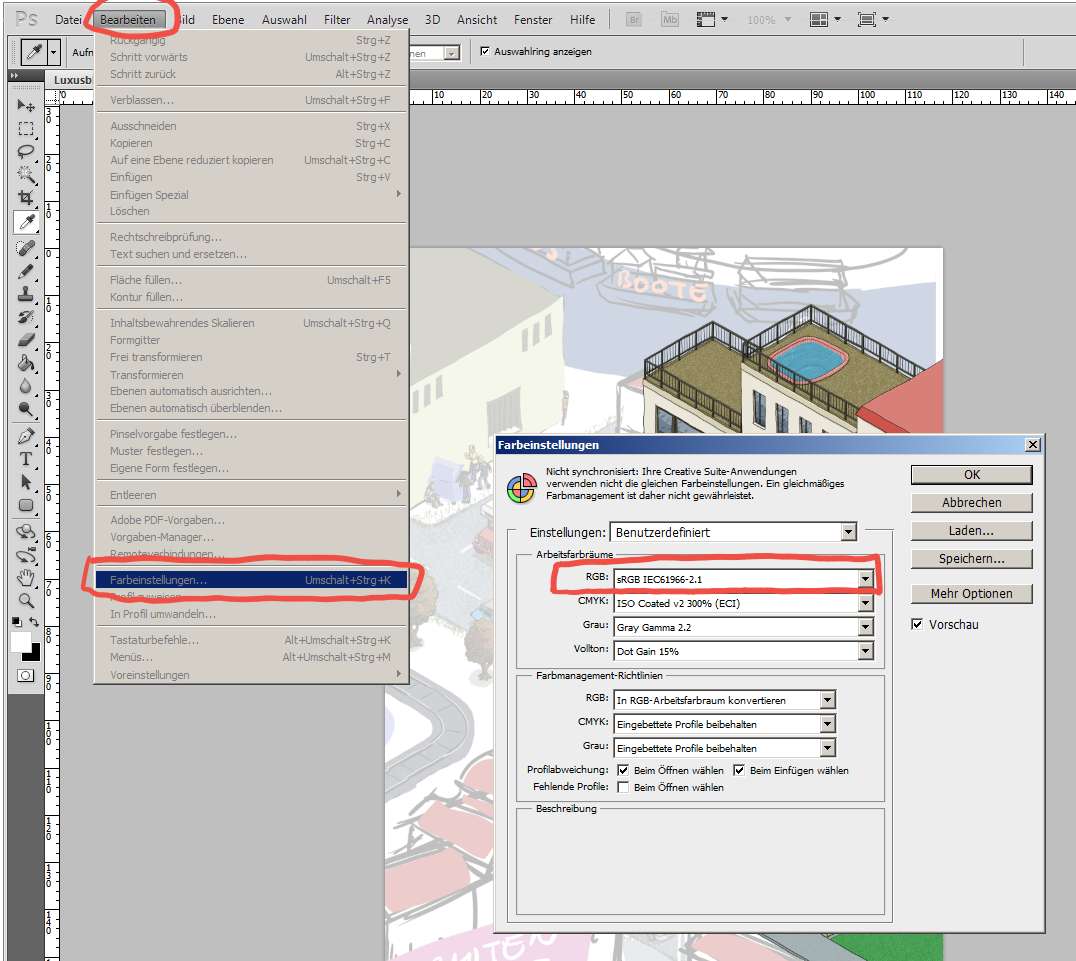
Task: Open the Arrange Documents dropdown
Action: (825, 19)
